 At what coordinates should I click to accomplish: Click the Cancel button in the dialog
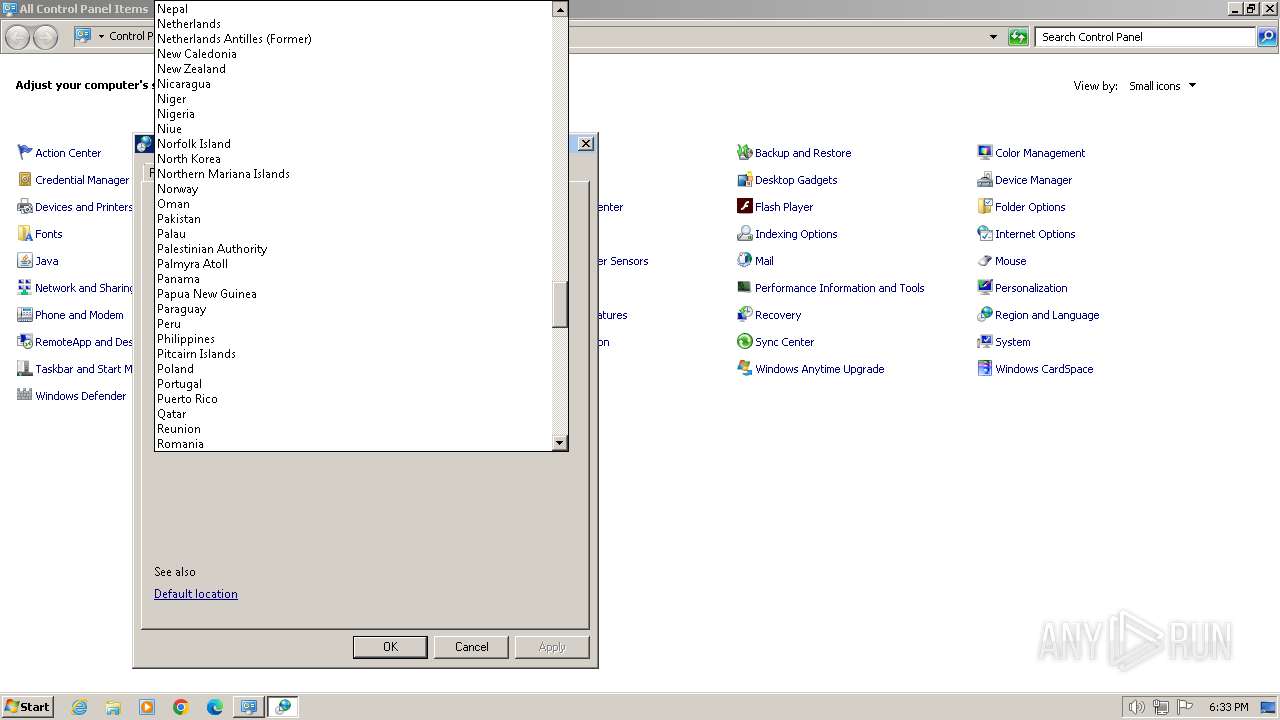click(472, 647)
